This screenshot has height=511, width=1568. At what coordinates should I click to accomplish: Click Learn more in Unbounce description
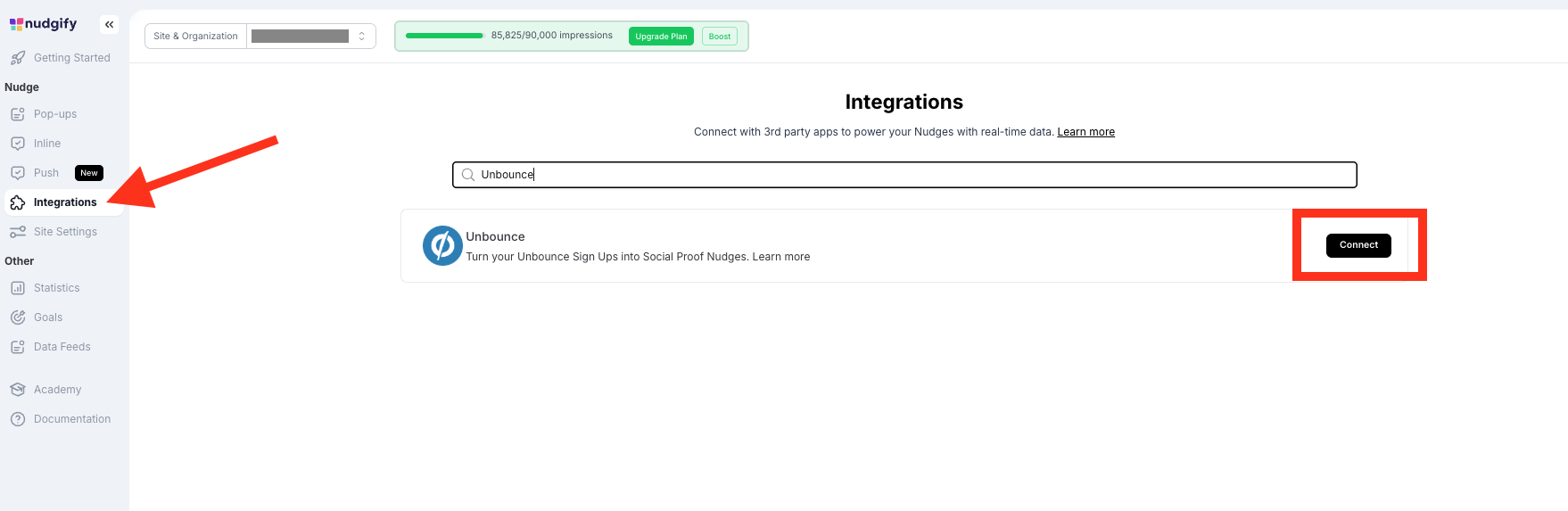(781, 257)
